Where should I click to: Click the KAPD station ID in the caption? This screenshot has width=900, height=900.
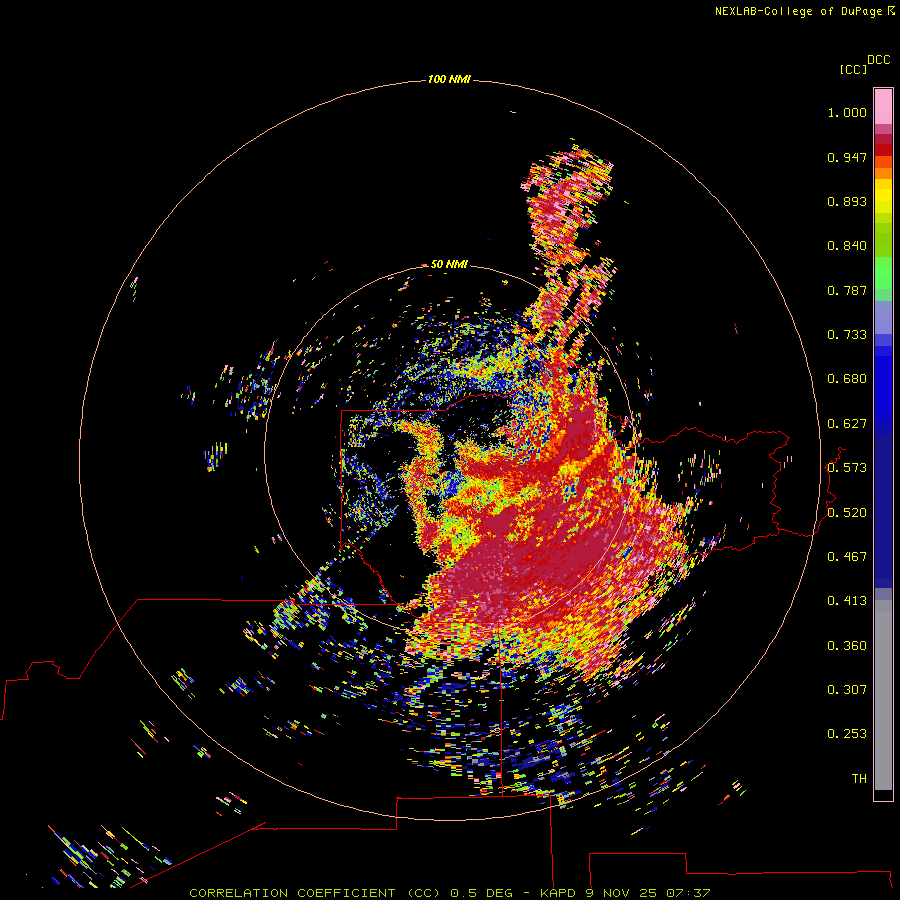558,893
